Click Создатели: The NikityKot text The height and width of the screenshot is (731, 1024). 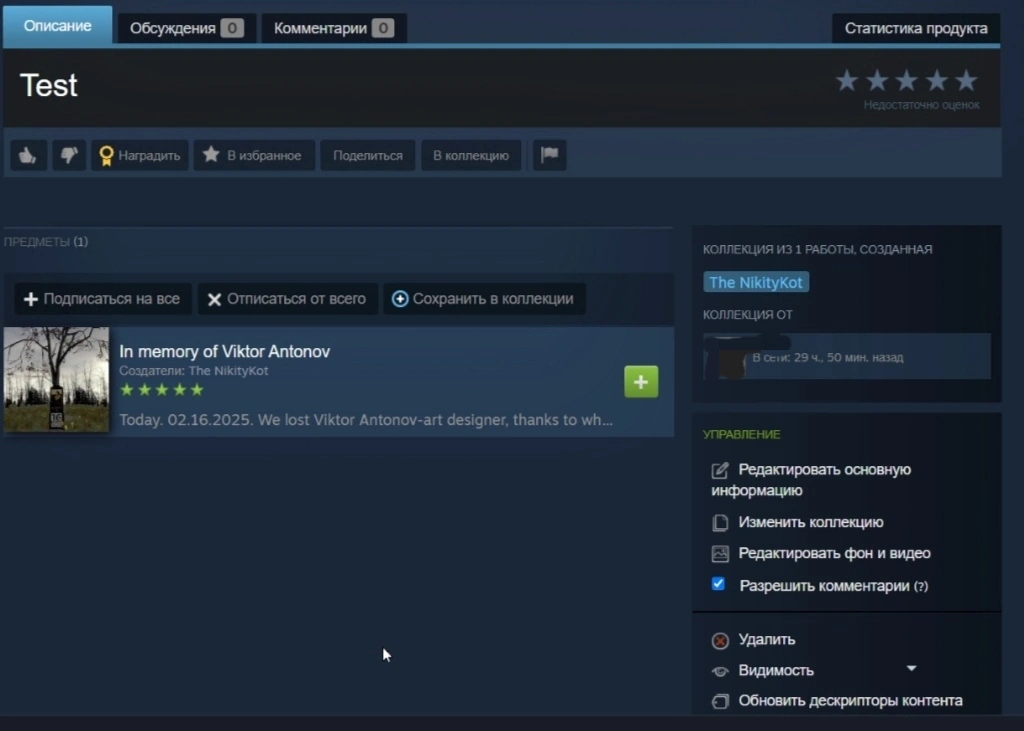(193, 370)
